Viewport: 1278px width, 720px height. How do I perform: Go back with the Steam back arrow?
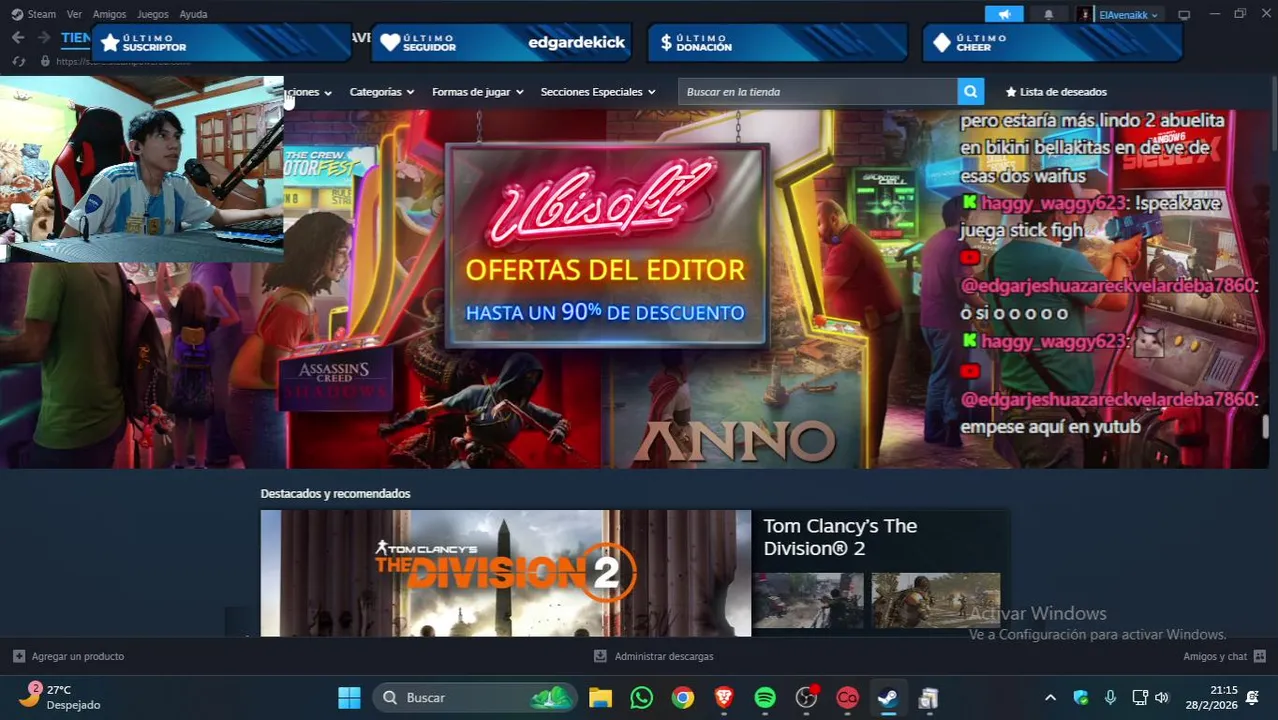(18, 37)
